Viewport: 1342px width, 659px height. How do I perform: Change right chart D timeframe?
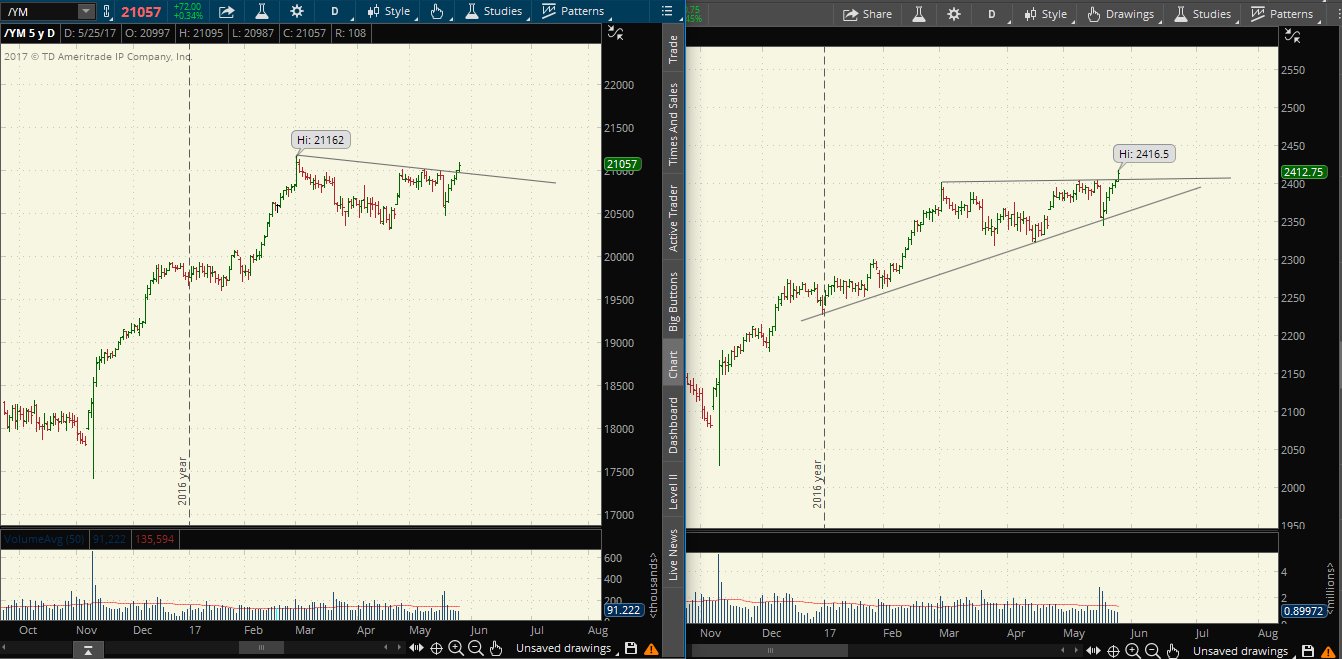(x=992, y=14)
